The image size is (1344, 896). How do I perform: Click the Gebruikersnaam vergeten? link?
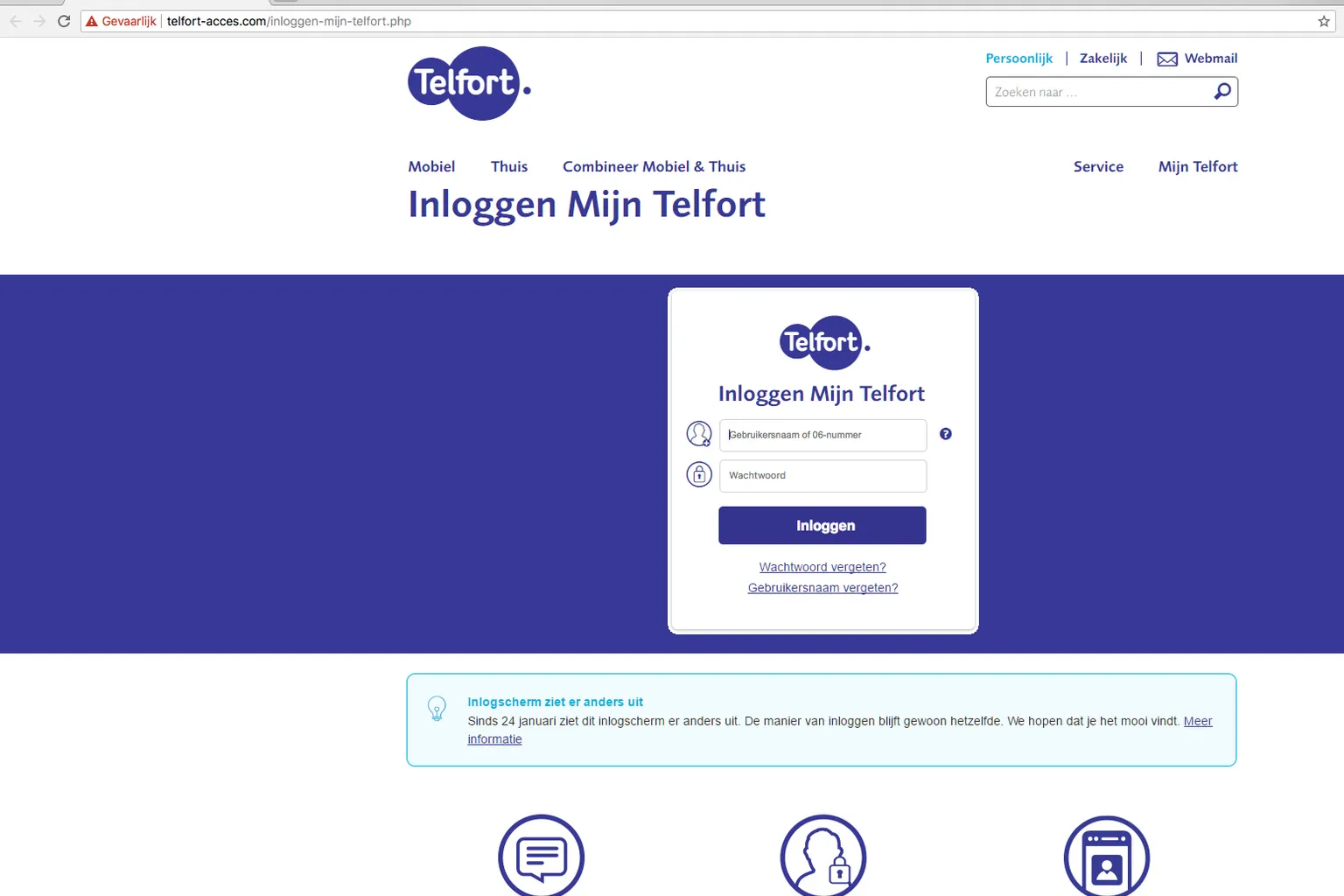(822, 588)
